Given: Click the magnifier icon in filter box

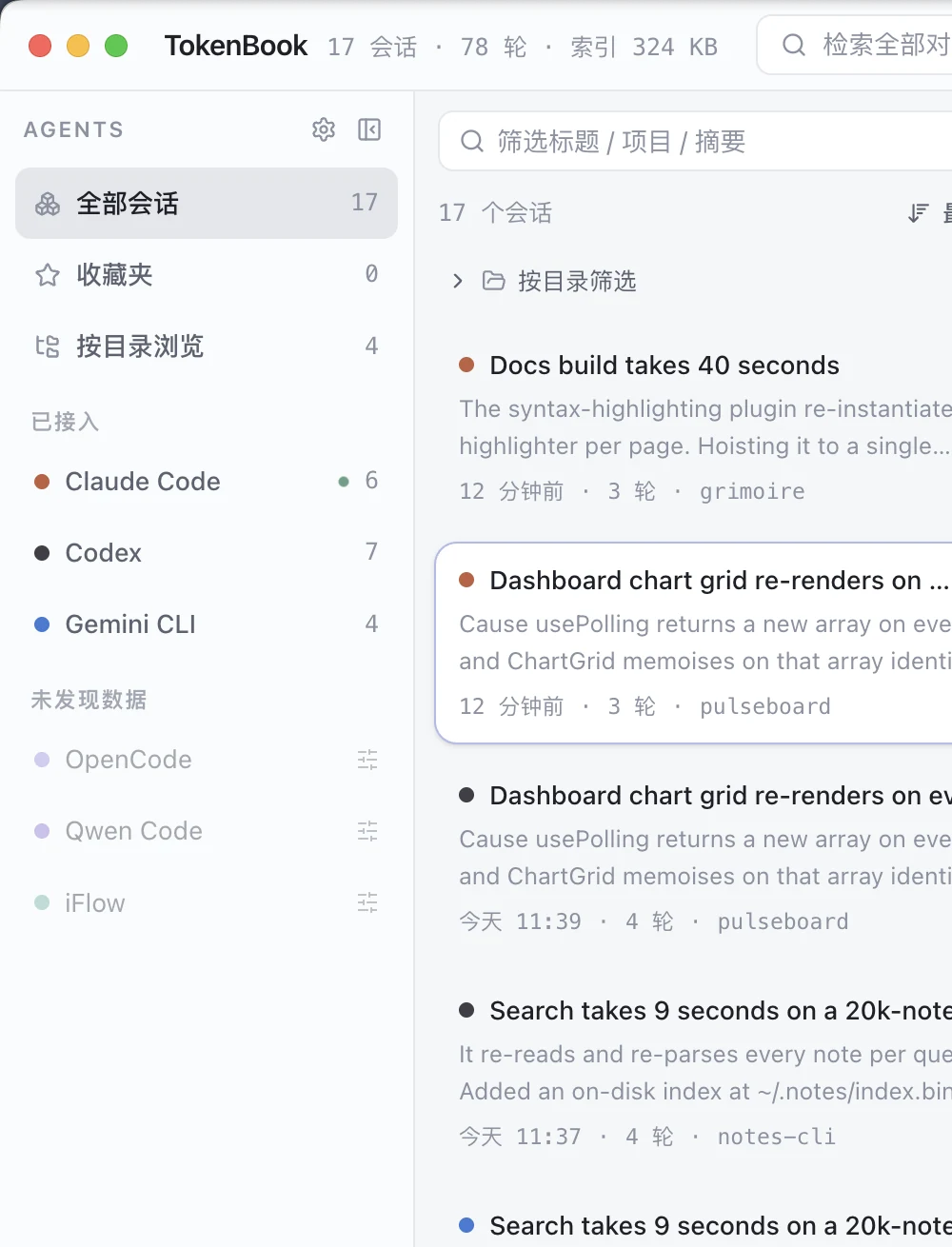Looking at the screenshot, I should point(472,142).
